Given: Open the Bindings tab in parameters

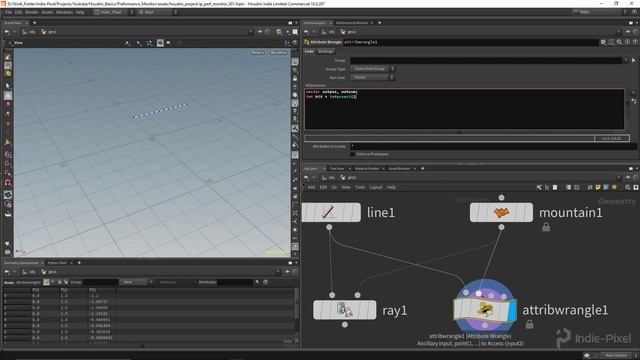Looking at the screenshot, I should (325, 51).
